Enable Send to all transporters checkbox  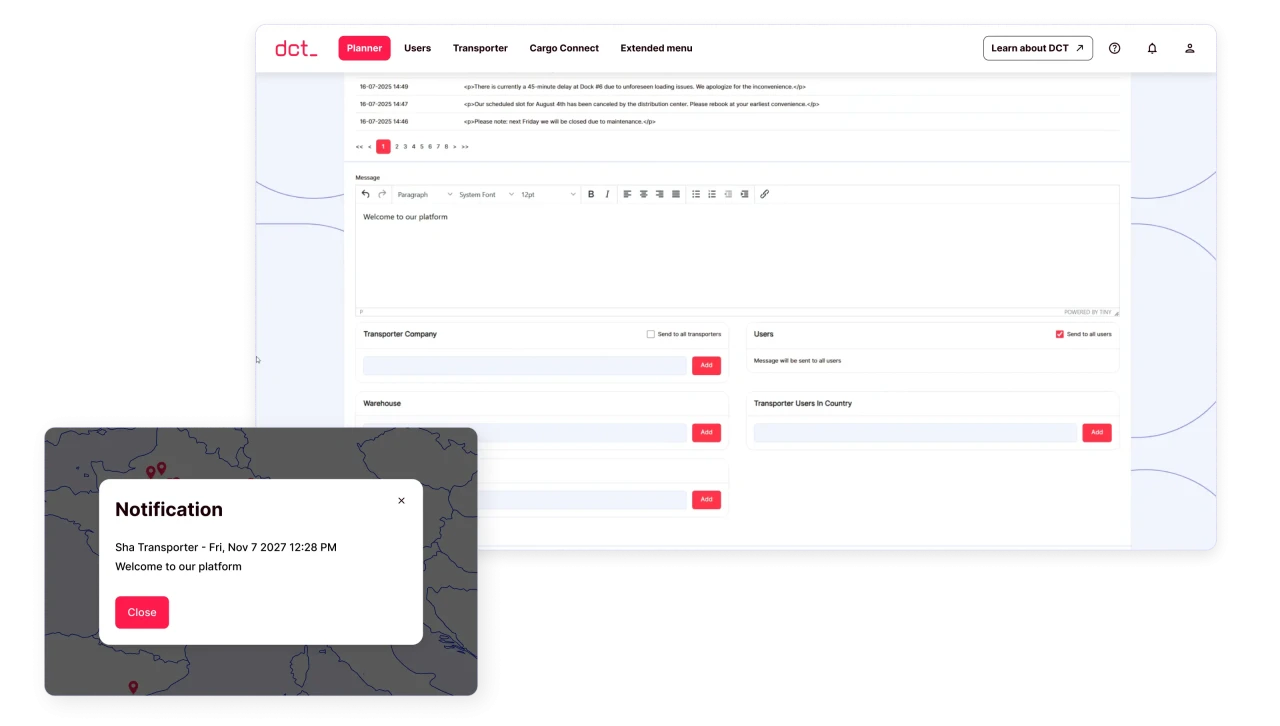[x=651, y=334]
